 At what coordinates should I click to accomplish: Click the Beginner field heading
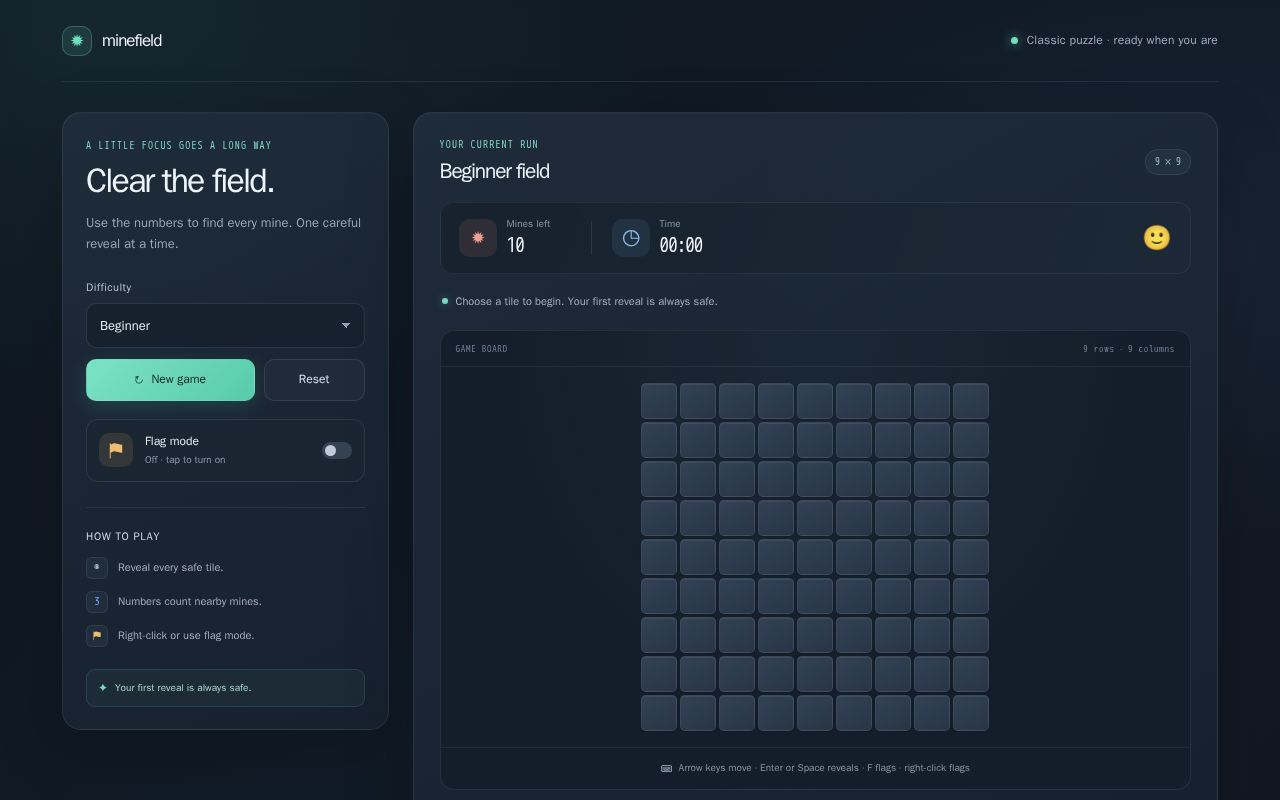coord(495,171)
